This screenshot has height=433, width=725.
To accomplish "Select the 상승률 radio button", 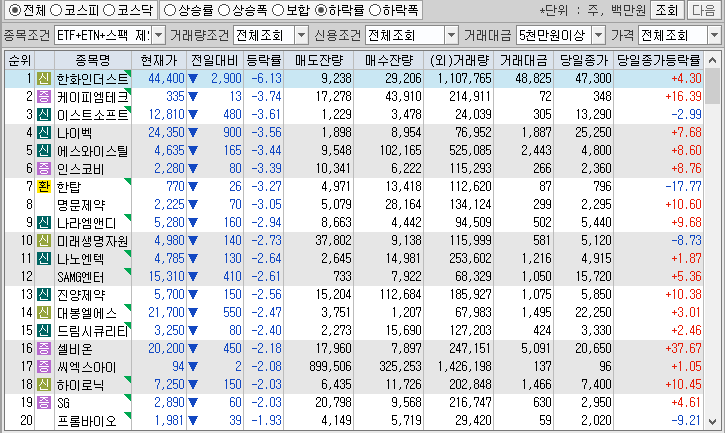I will pyautogui.click(x=170, y=10).
